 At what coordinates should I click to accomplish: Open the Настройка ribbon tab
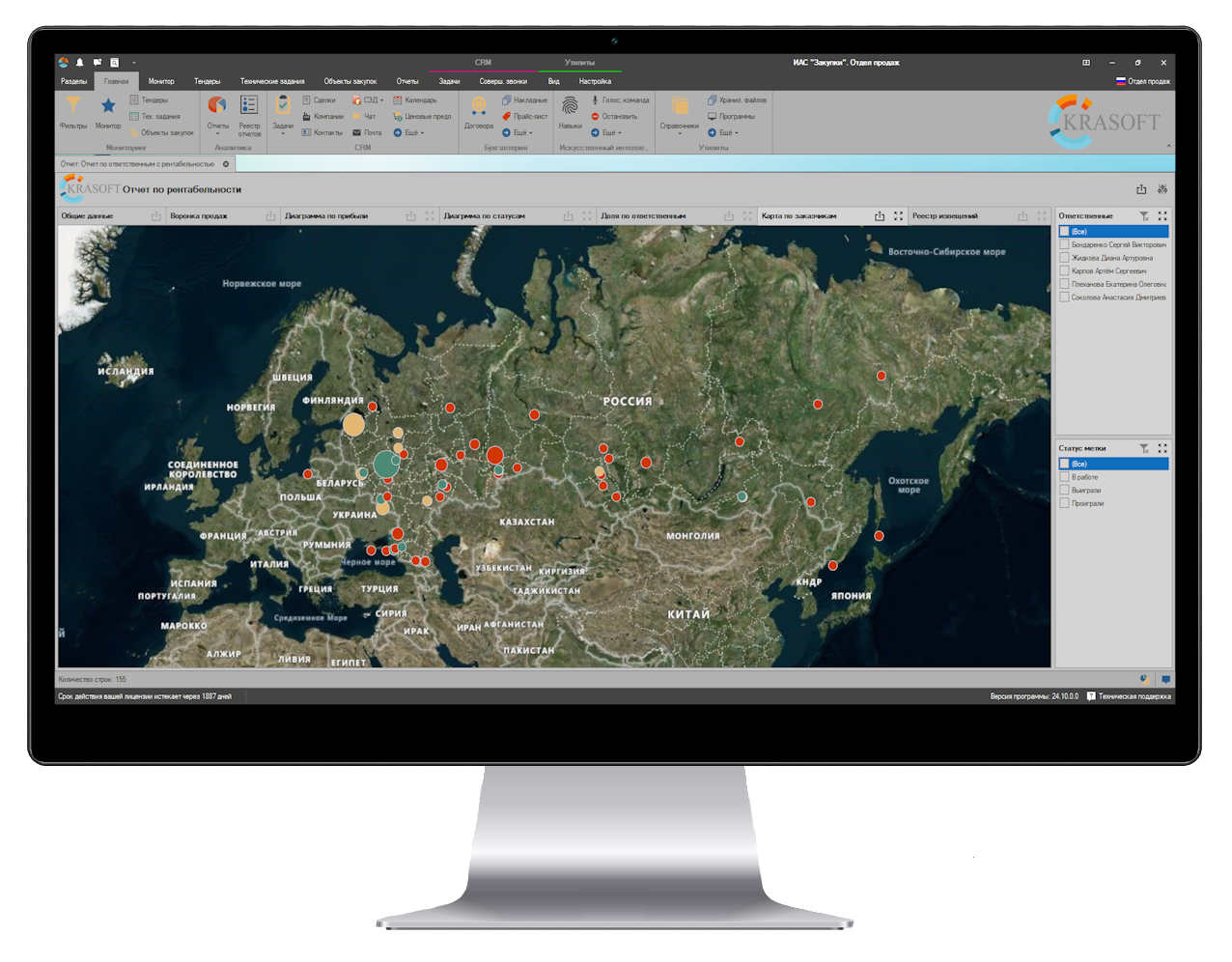595,82
